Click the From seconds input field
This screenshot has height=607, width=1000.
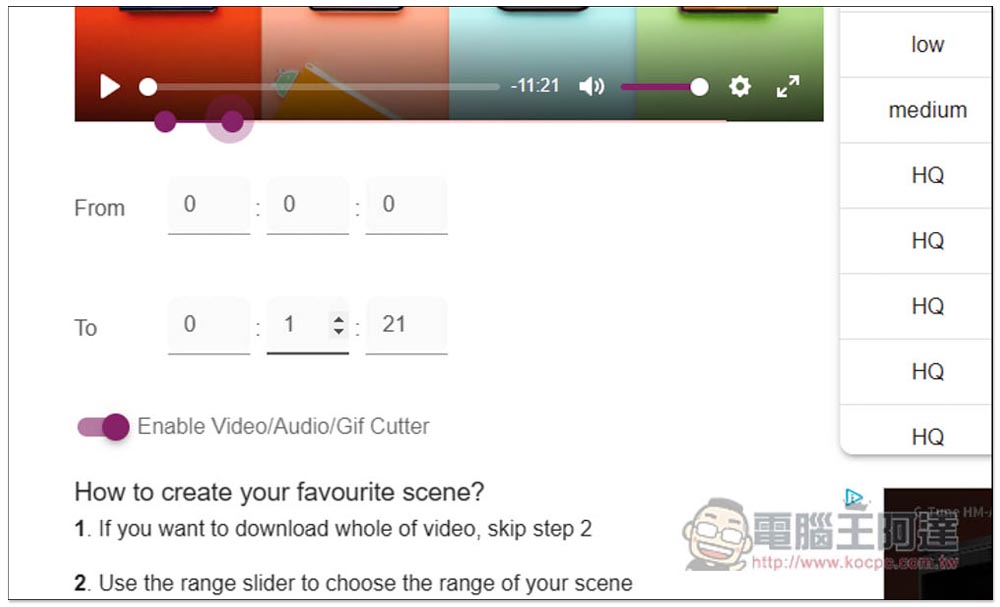(406, 205)
